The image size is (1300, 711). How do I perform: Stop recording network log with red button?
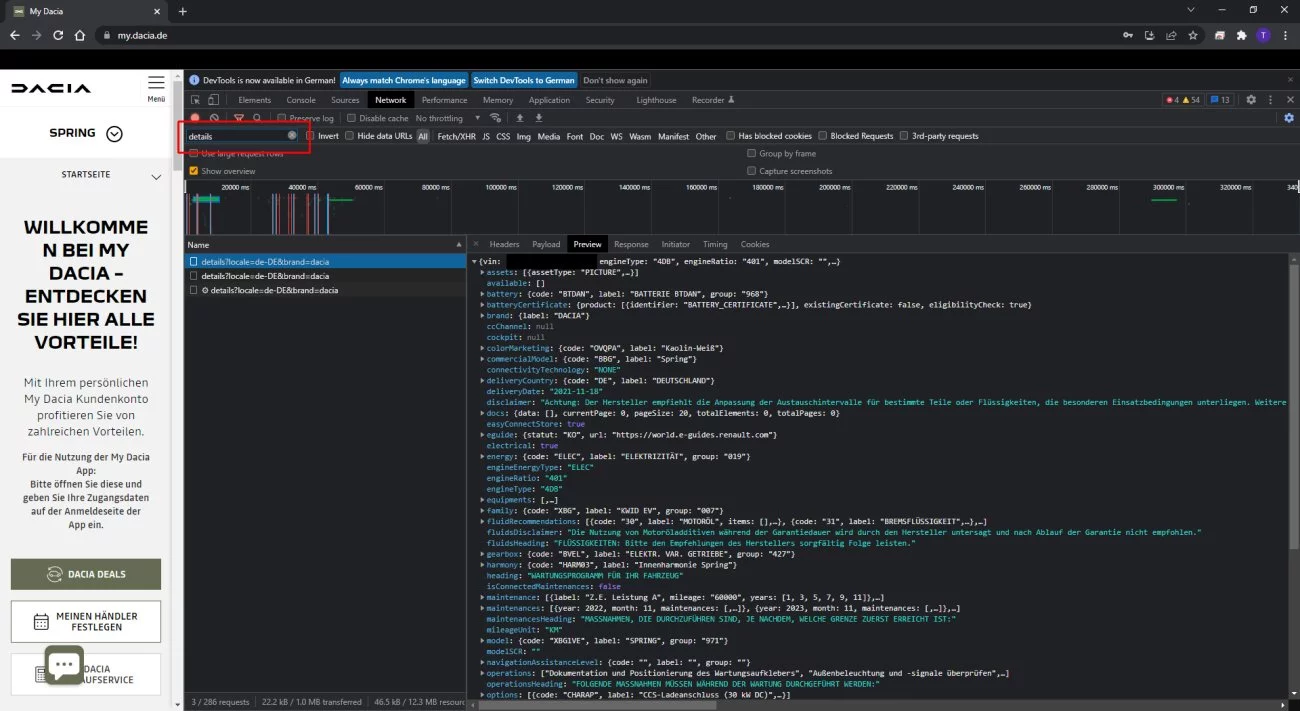pyautogui.click(x=195, y=118)
